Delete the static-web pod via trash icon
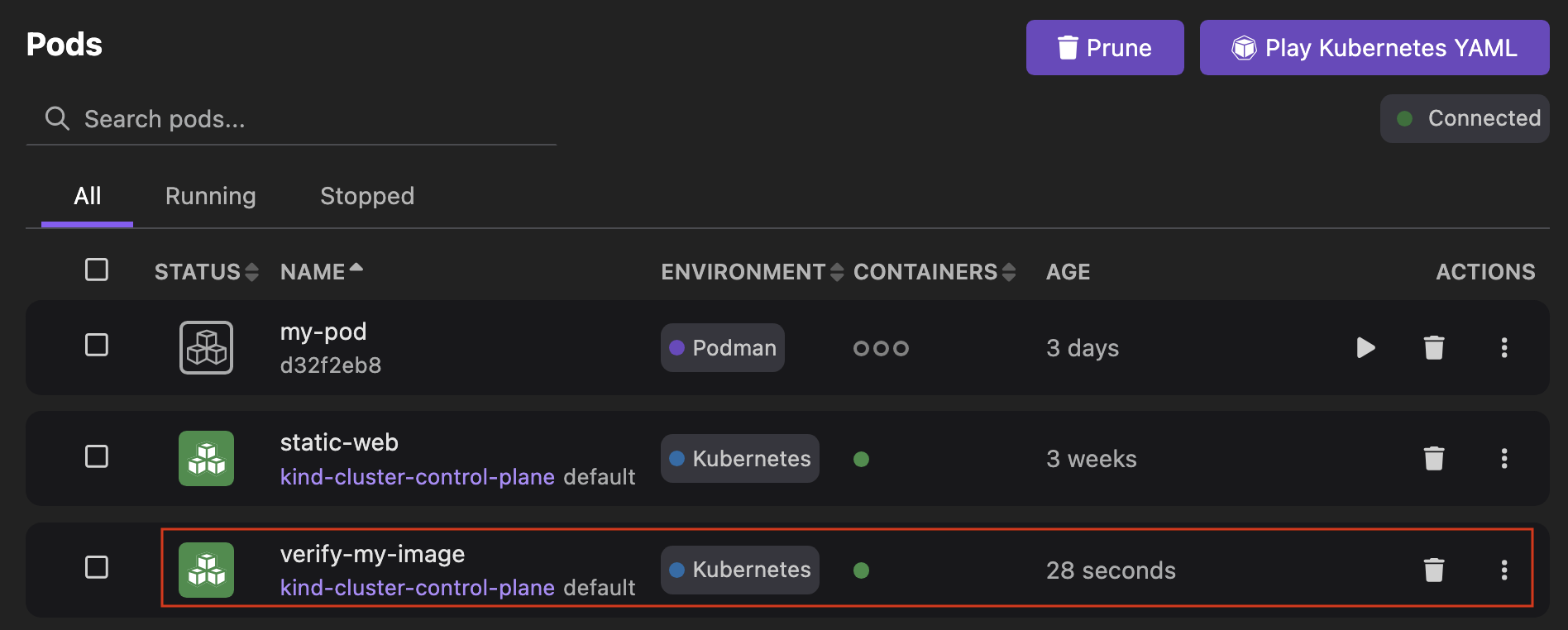This screenshot has height=630, width=1568. tap(1434, 458)
